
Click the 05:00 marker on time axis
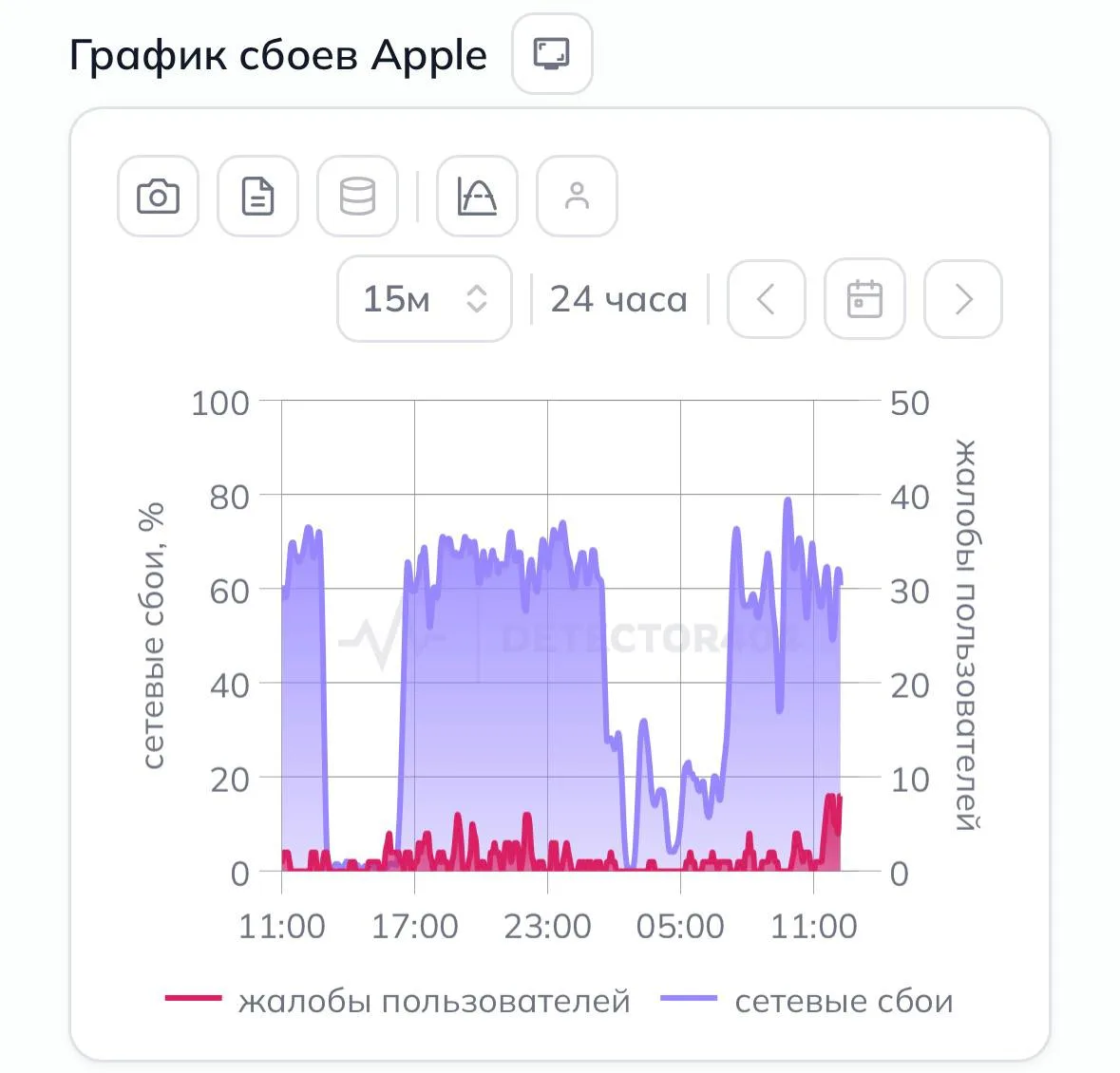point(680,926)
